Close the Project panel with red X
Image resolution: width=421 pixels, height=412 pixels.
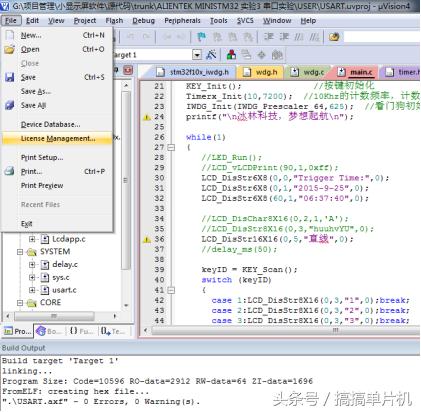[x=128, y=70]
